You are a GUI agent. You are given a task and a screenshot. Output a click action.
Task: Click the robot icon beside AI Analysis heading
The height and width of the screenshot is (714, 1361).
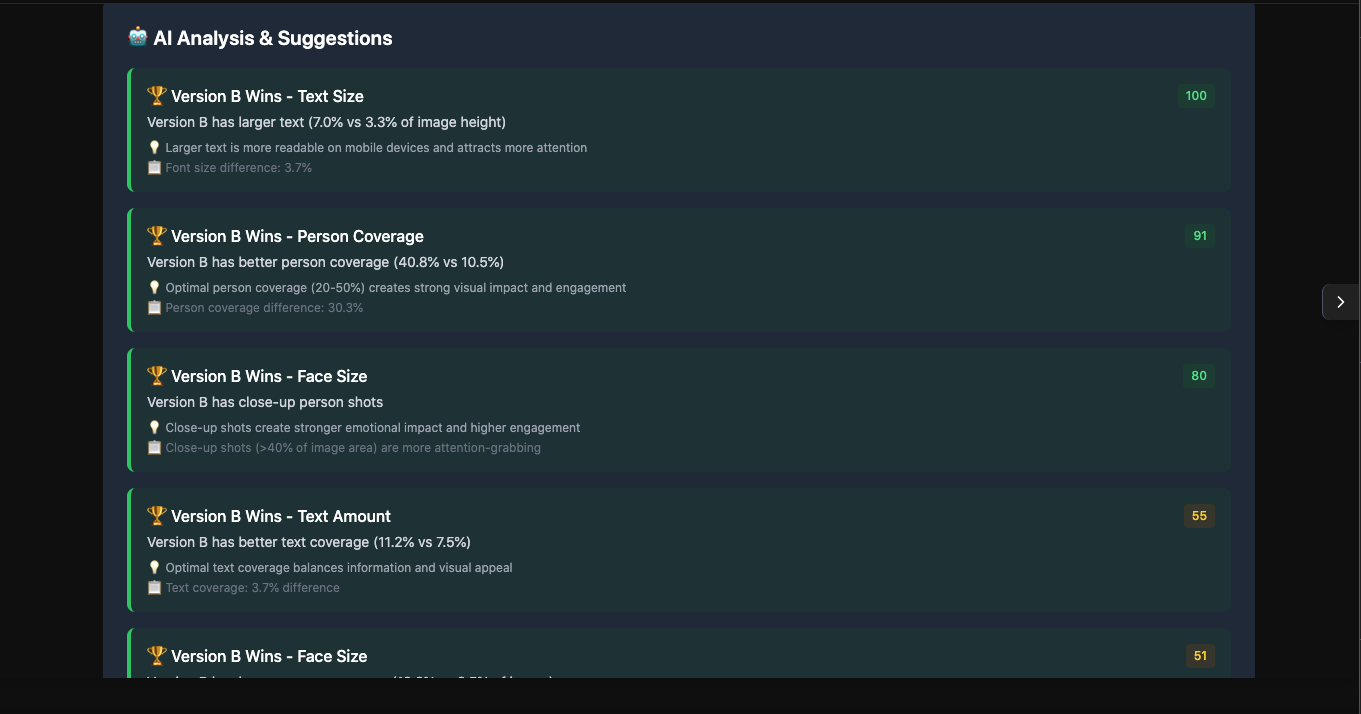click(138, 37)
